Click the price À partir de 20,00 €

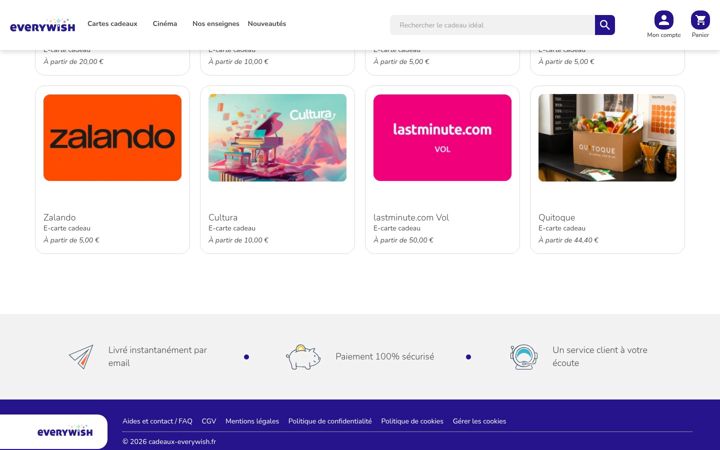(73, 62)
